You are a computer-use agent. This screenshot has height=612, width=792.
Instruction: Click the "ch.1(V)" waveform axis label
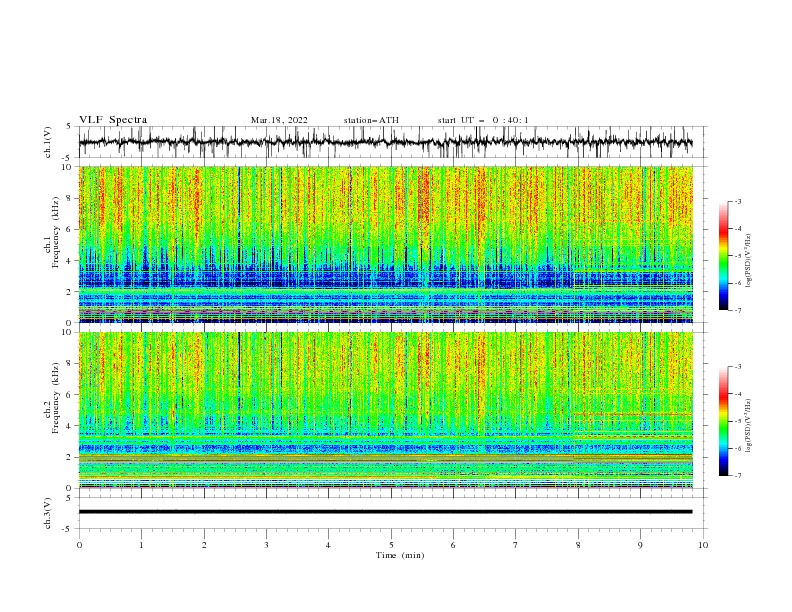(x=48, y=142)
